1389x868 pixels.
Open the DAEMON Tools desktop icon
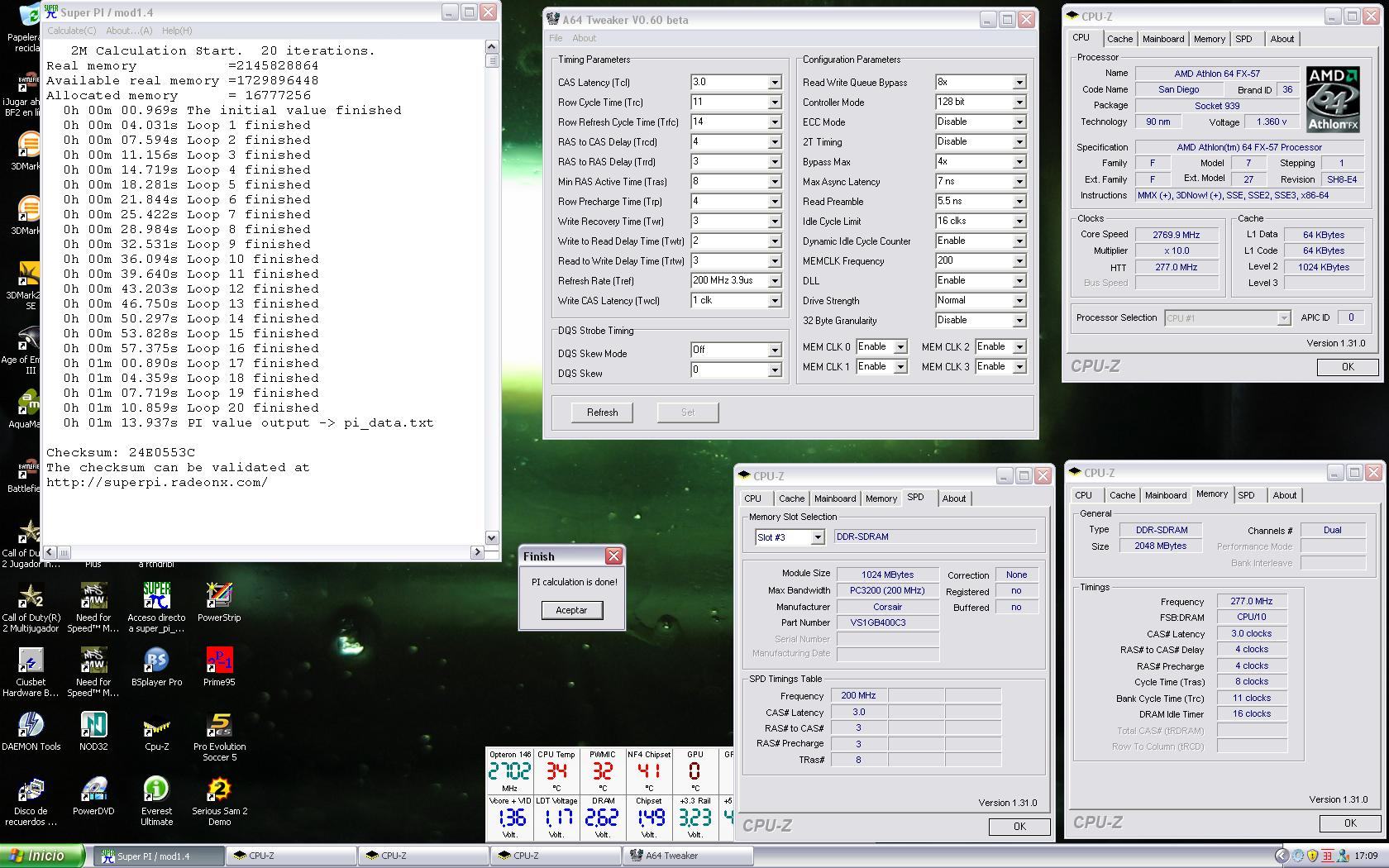[x=31, y=726]
